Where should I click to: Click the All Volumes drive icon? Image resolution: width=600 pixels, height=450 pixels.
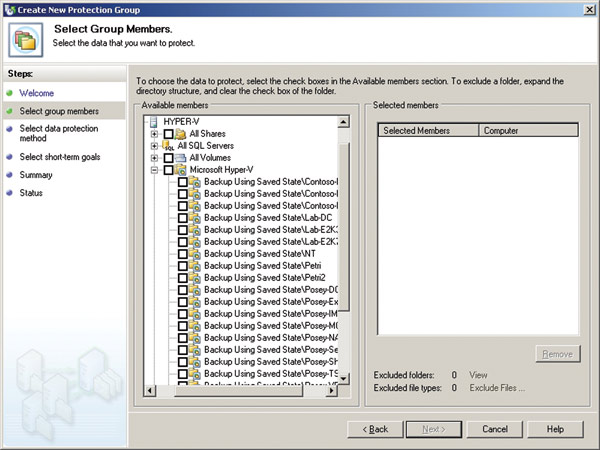click(x=180, y=158)
